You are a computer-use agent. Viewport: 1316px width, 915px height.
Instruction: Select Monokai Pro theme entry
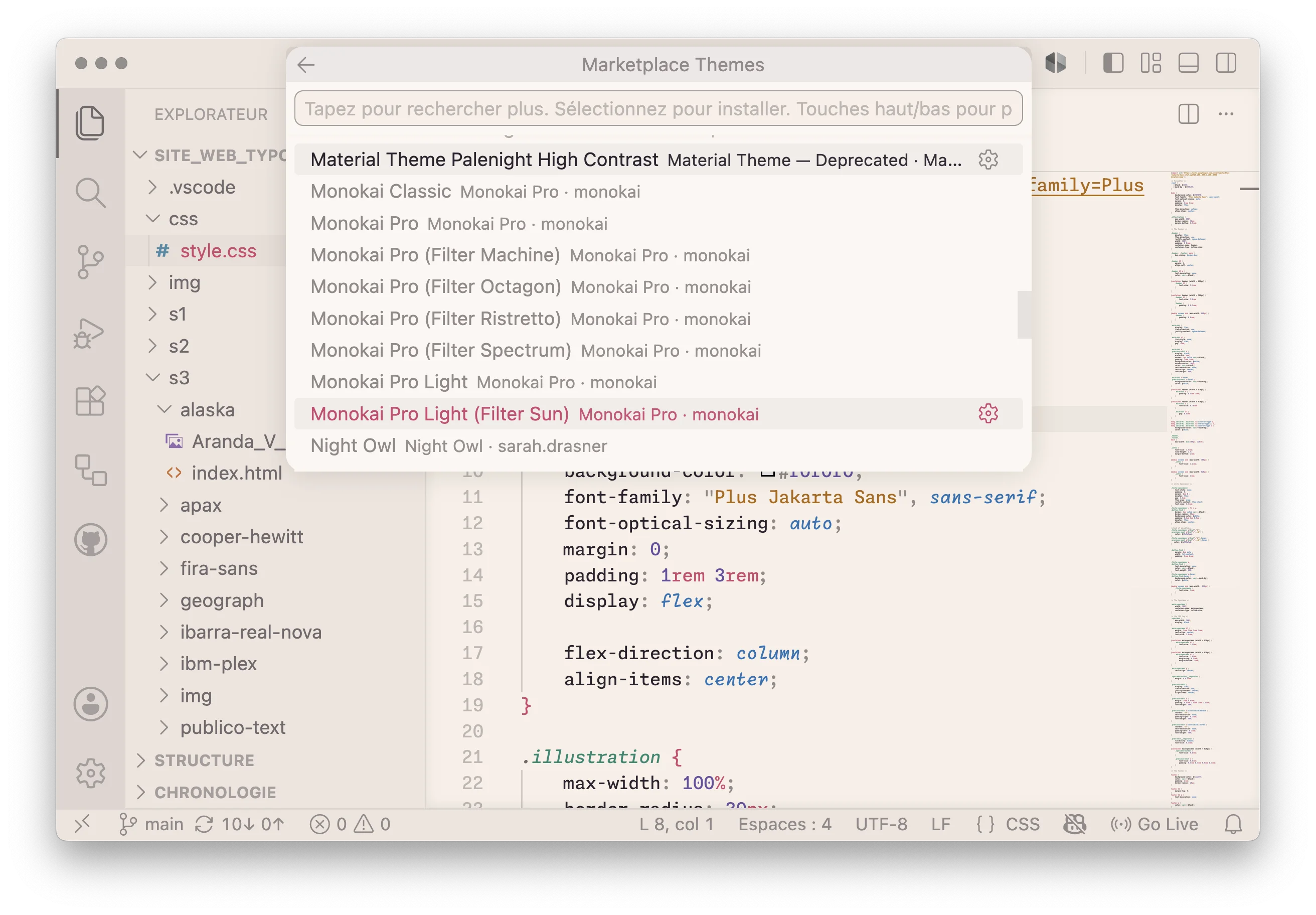pyautogui.click(x=658, y=223)
